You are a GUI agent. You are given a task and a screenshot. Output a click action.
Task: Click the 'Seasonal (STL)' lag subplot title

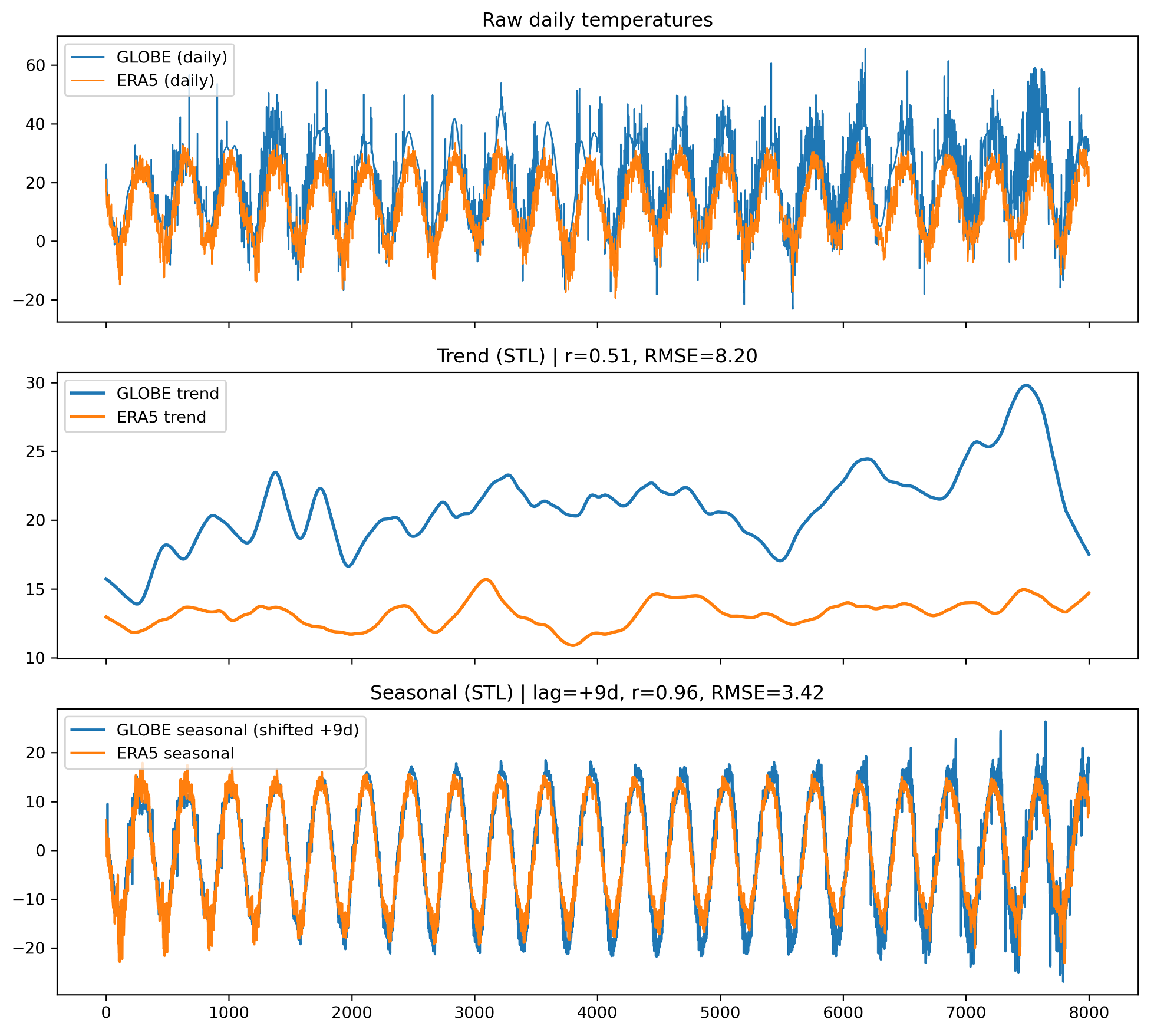(x=597, y=692)
